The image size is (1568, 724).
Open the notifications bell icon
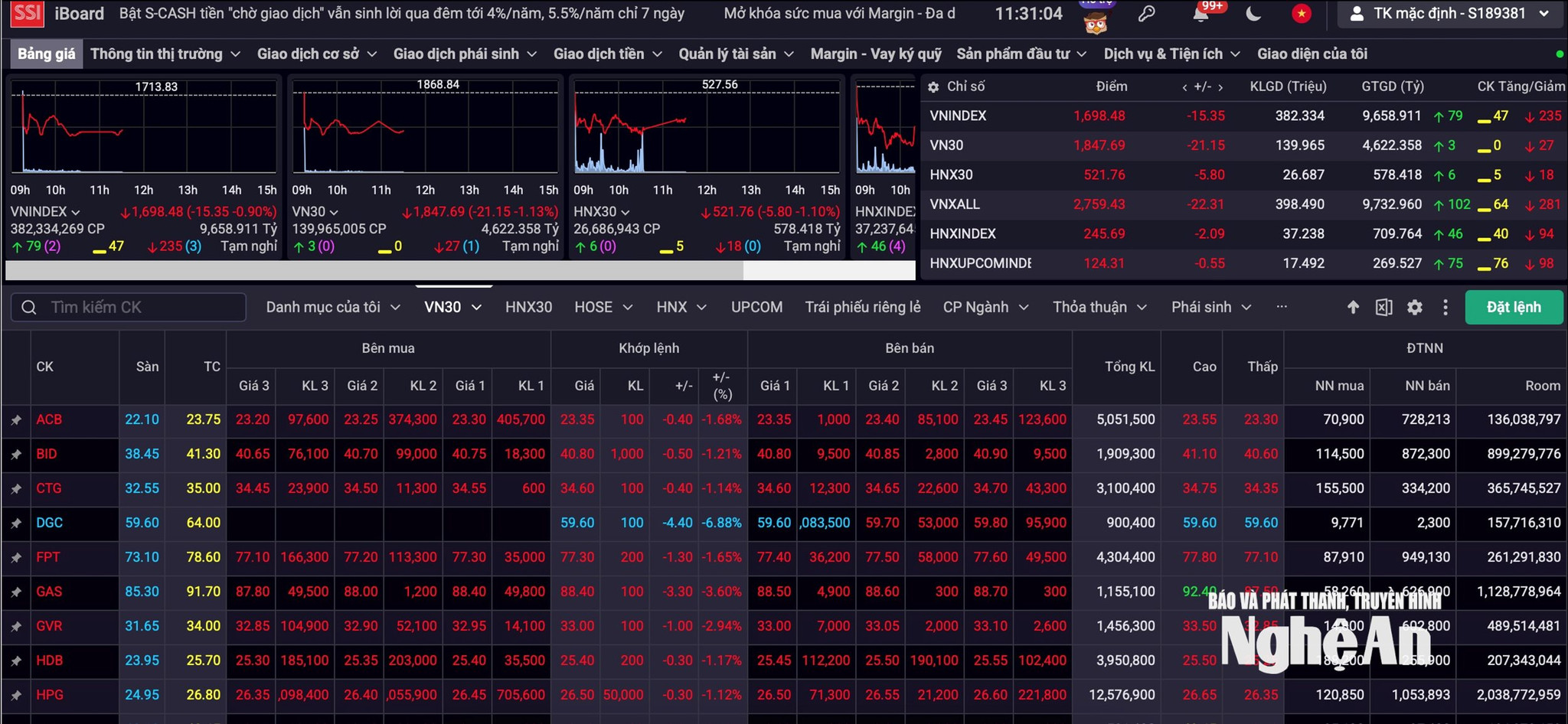(x=1200, y=14)
